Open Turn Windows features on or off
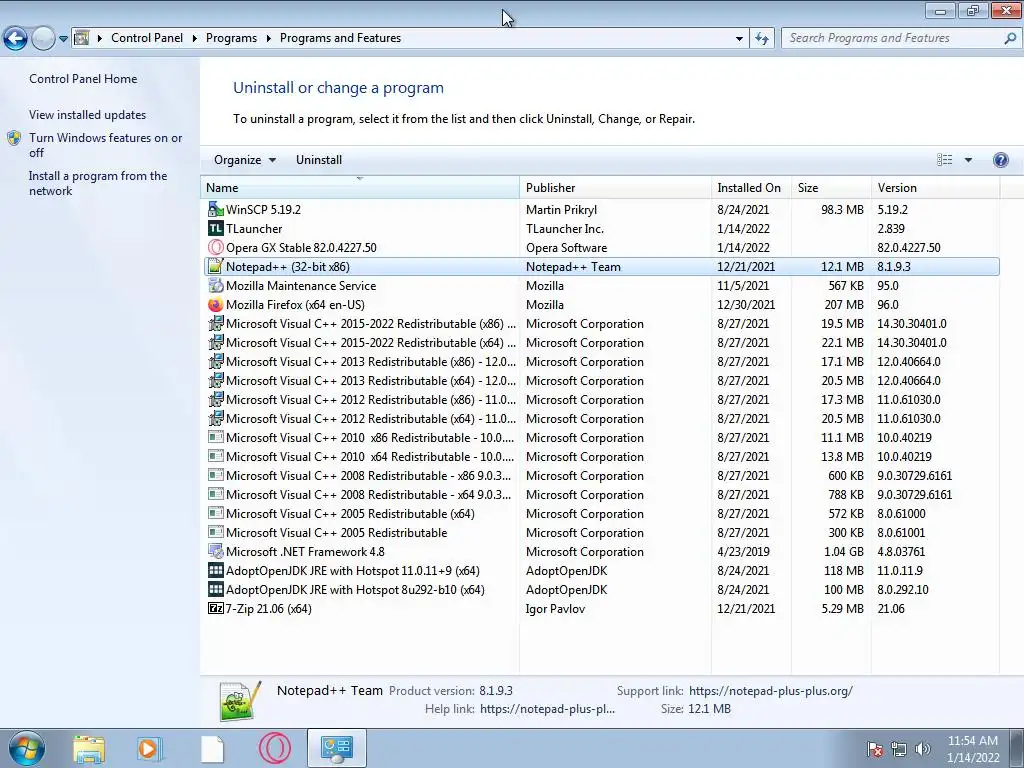The width and height of the screenshot is (1024, 768). click(105, 145)
